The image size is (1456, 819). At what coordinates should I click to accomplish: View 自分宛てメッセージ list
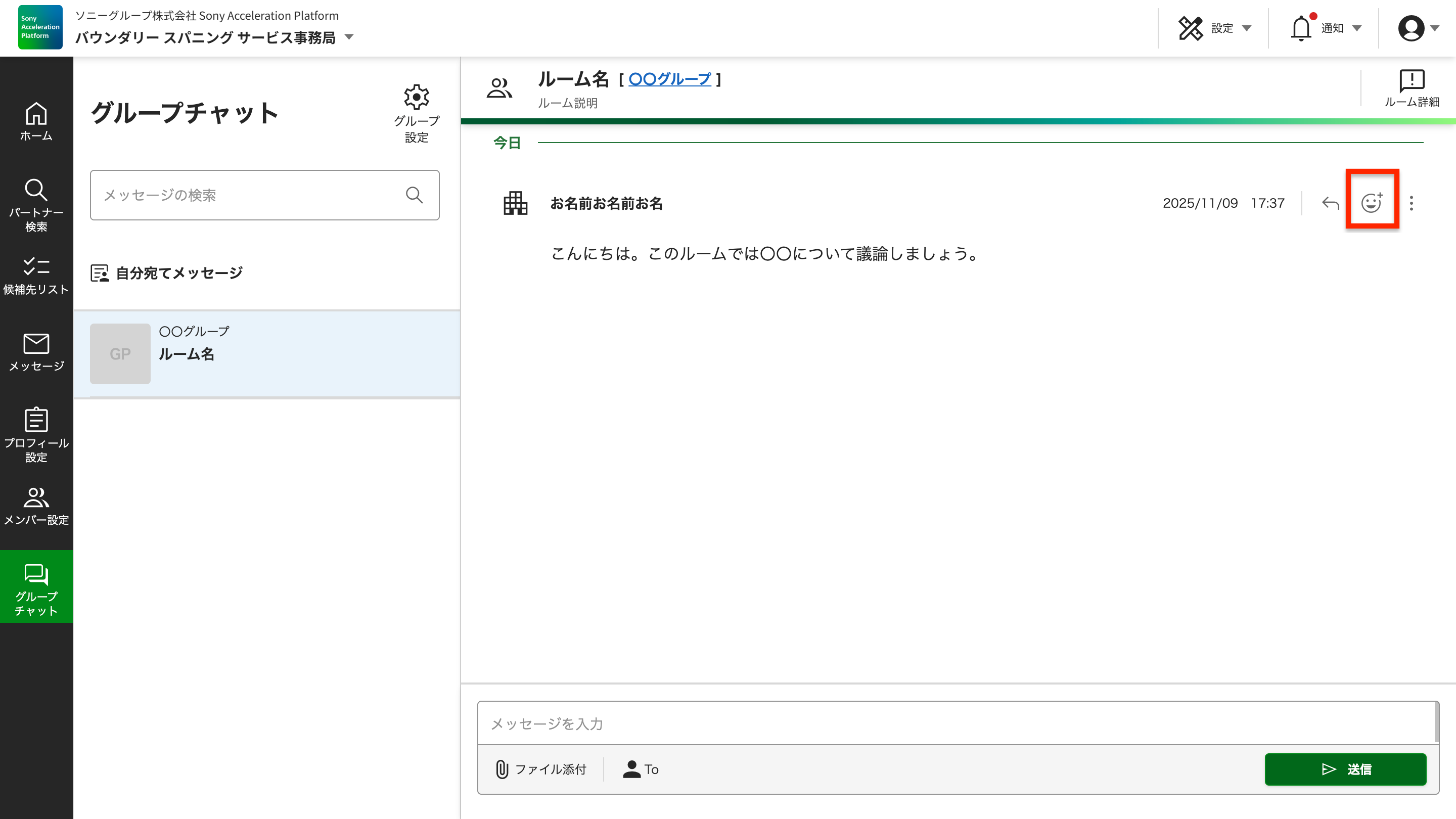177,272
